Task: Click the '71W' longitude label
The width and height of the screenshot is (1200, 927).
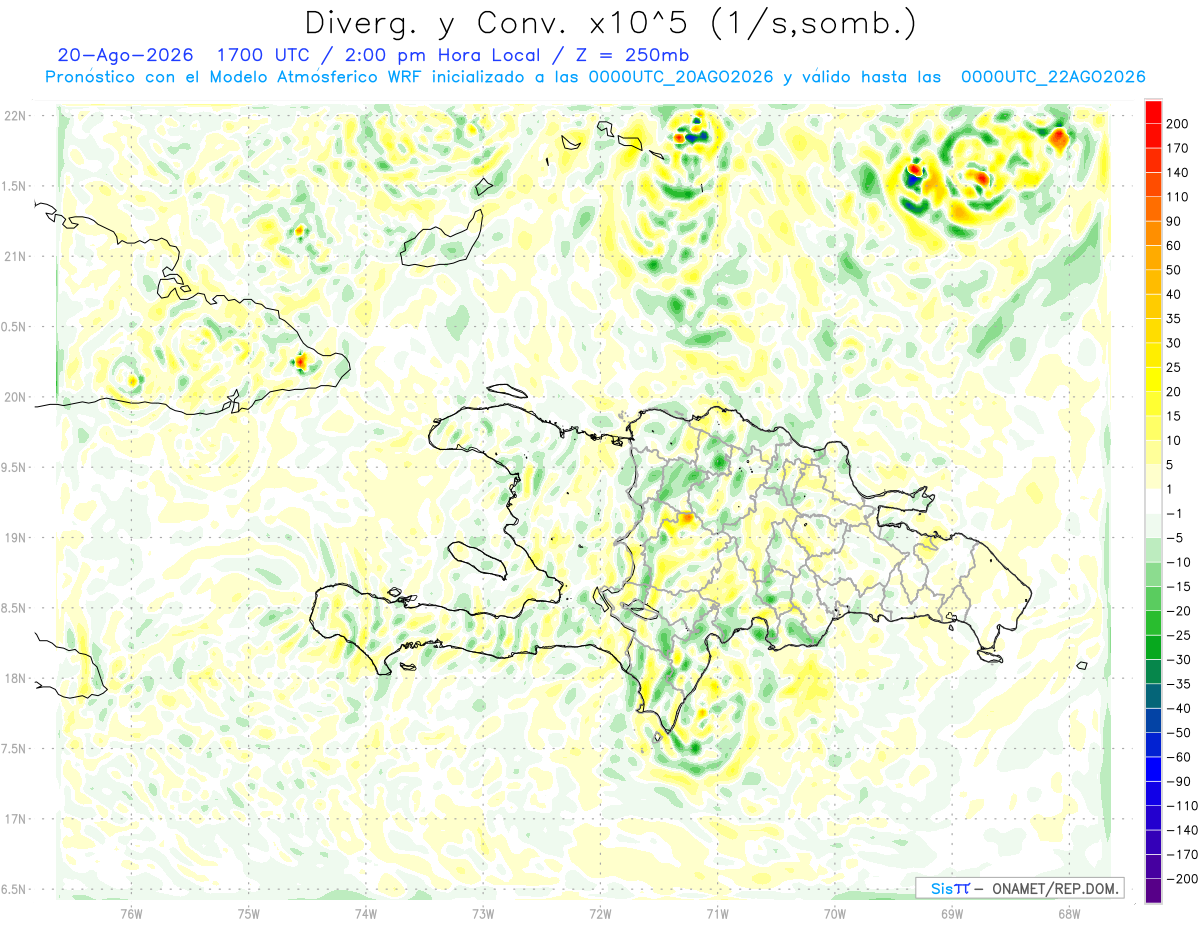Action: pyautogui.click(x=717, y=914)
